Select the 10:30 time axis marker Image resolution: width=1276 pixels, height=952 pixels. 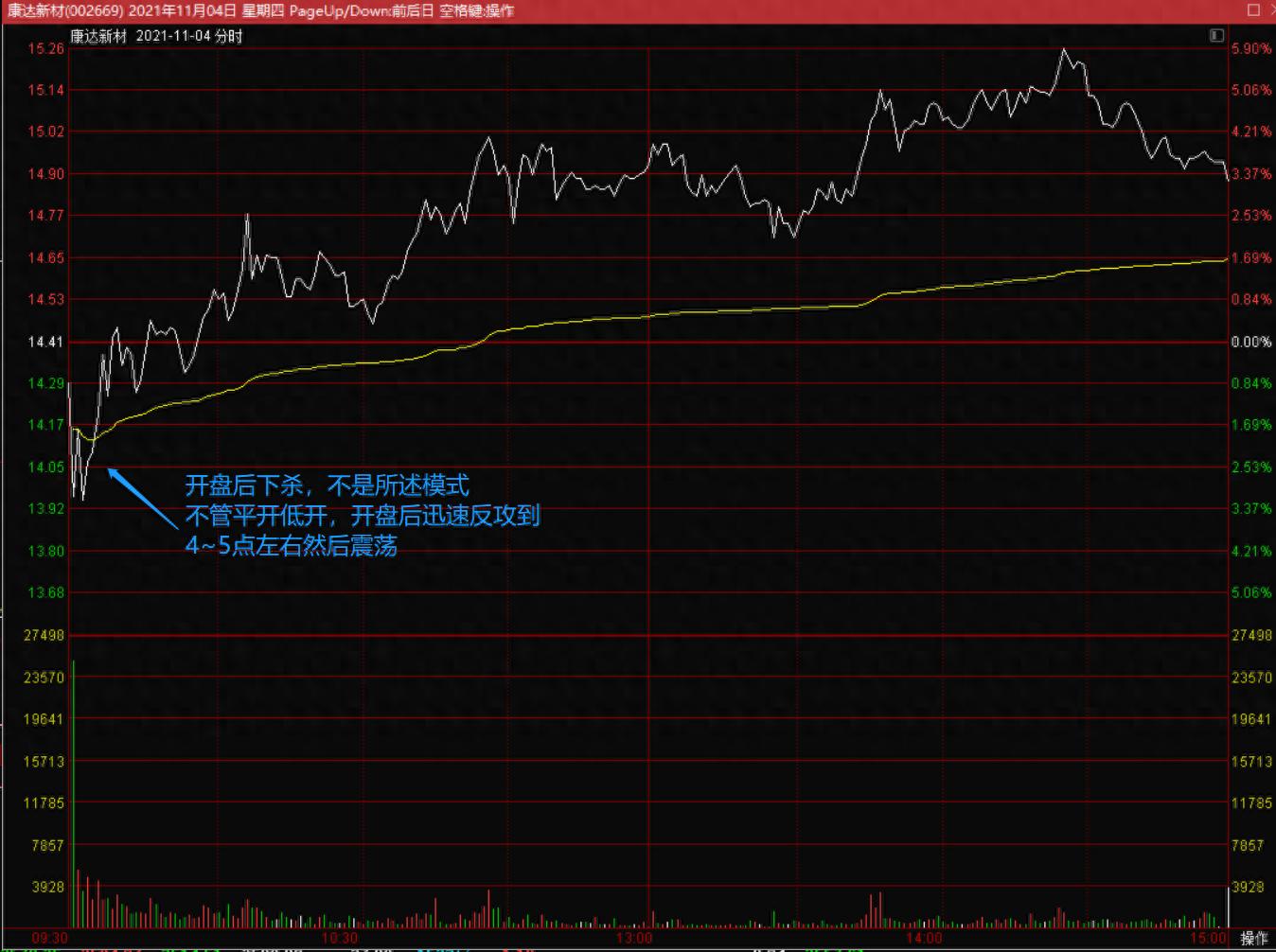(340, 938)
